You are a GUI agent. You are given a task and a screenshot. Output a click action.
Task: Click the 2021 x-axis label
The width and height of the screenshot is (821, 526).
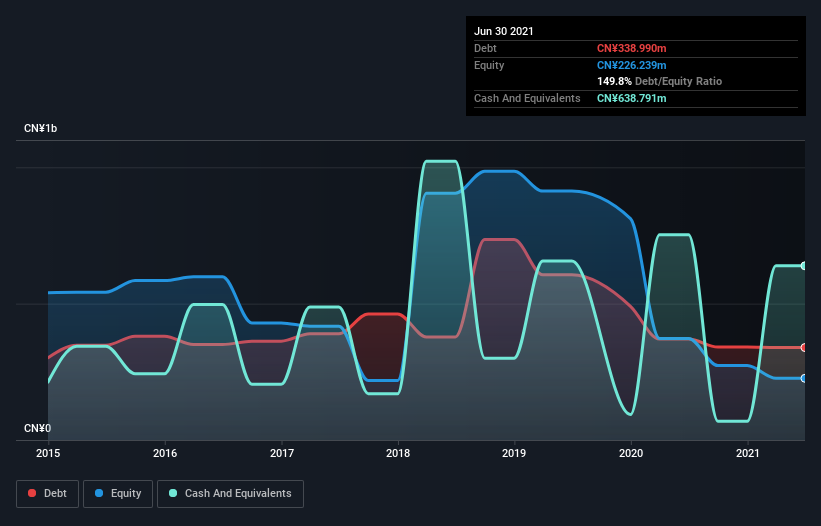tap(748, 453)
